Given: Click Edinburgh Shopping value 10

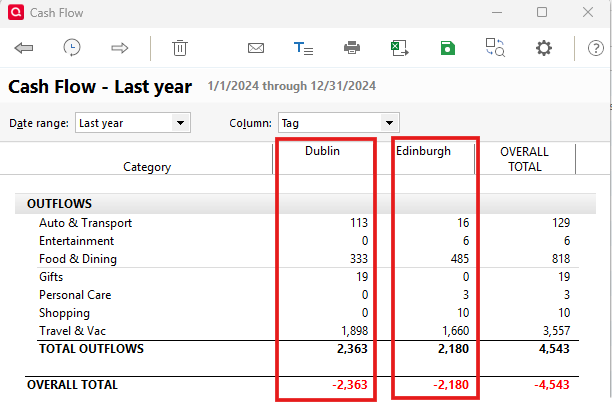Looking at the screenshot, I should [463, 313].
